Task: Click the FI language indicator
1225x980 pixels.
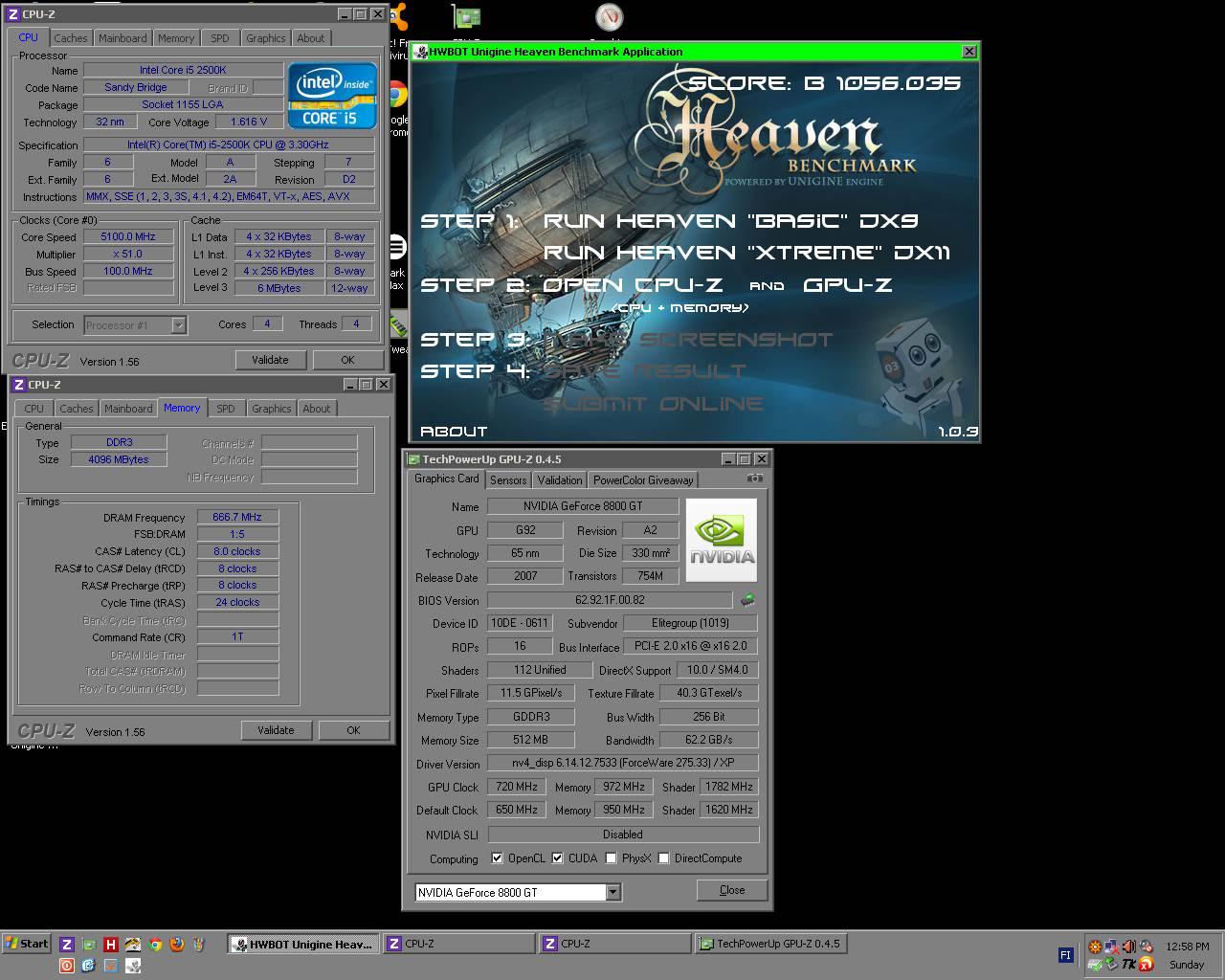Action: (x=1066, y=955)
